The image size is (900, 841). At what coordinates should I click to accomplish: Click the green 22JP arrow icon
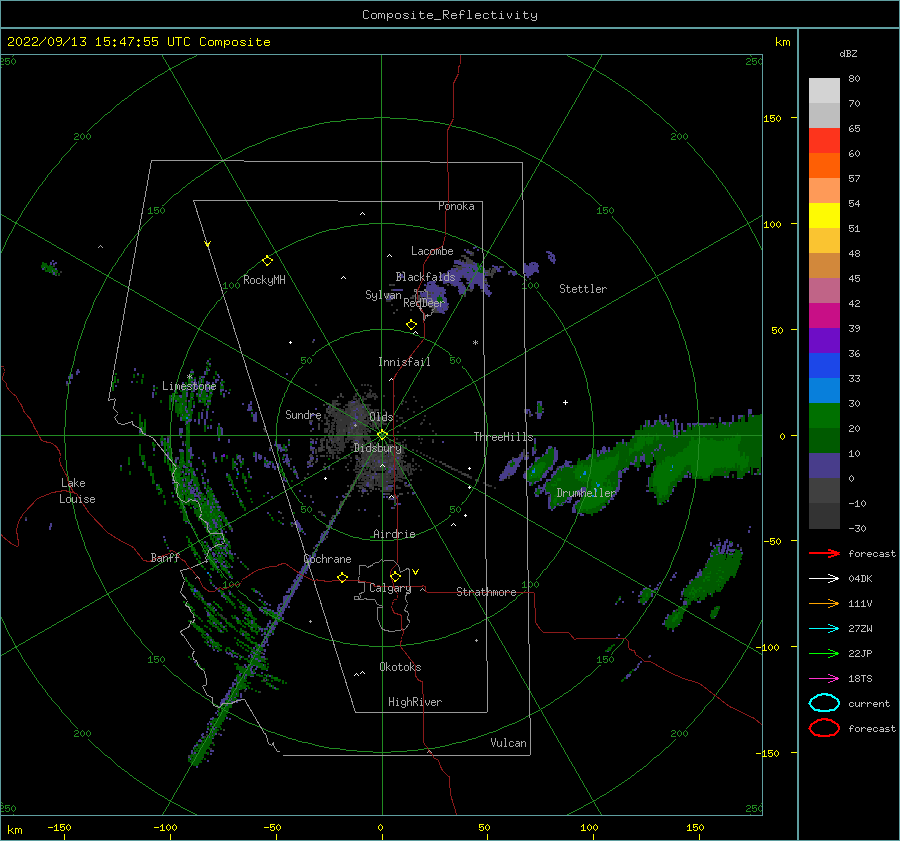[x=824, y=653]
